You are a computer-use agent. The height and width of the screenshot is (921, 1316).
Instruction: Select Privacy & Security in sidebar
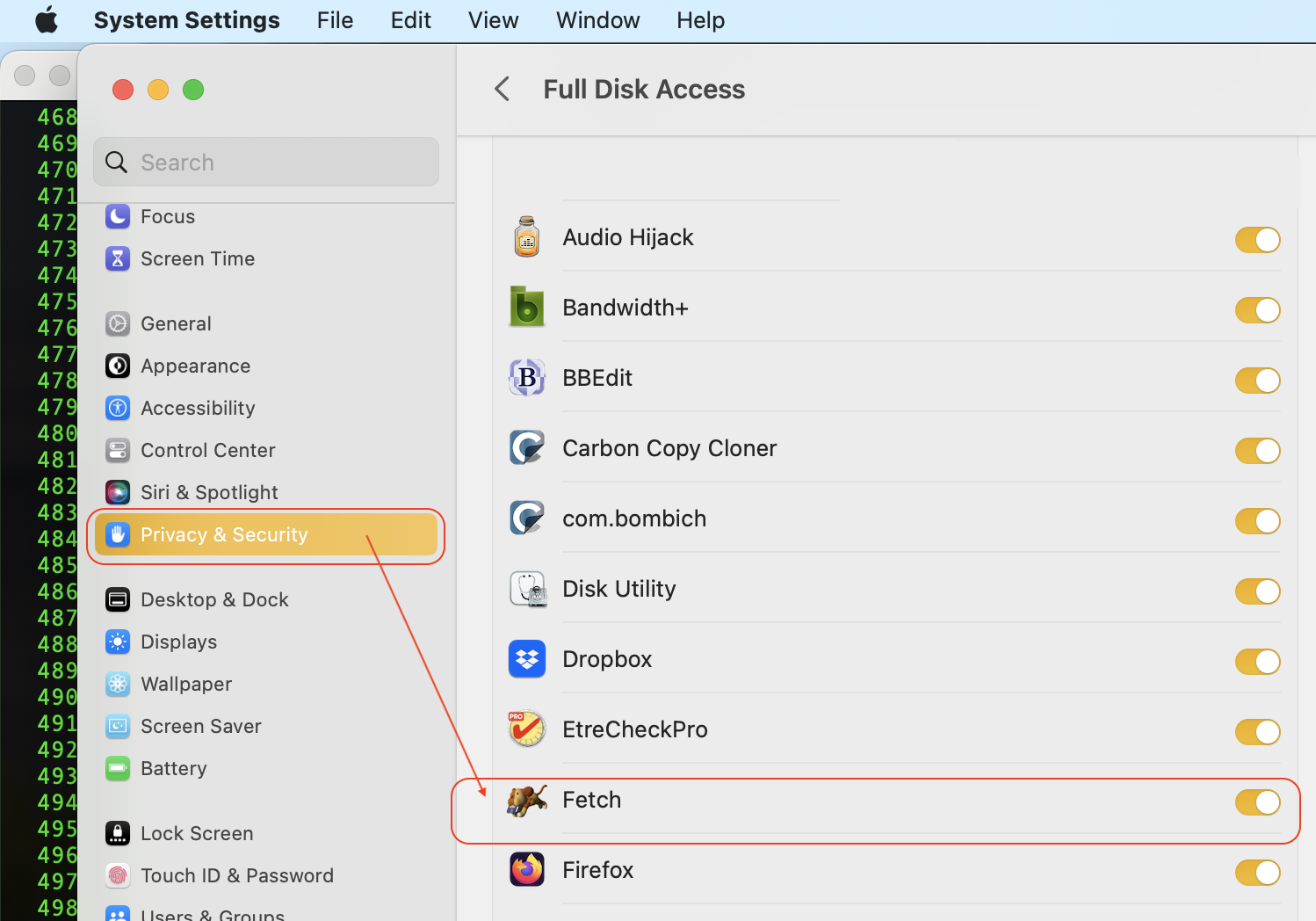click(x=266, y=534)
